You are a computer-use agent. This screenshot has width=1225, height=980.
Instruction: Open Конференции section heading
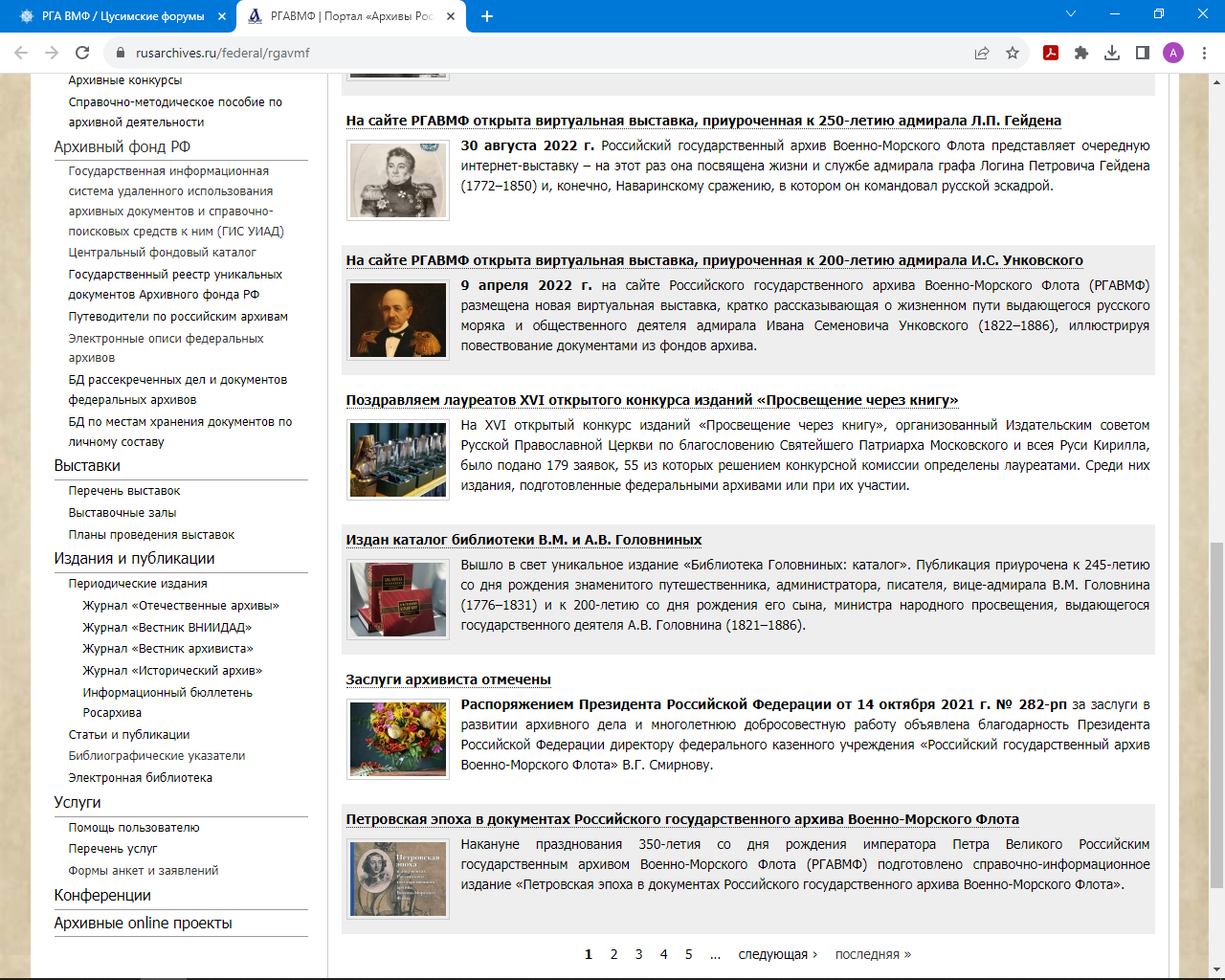102,895
